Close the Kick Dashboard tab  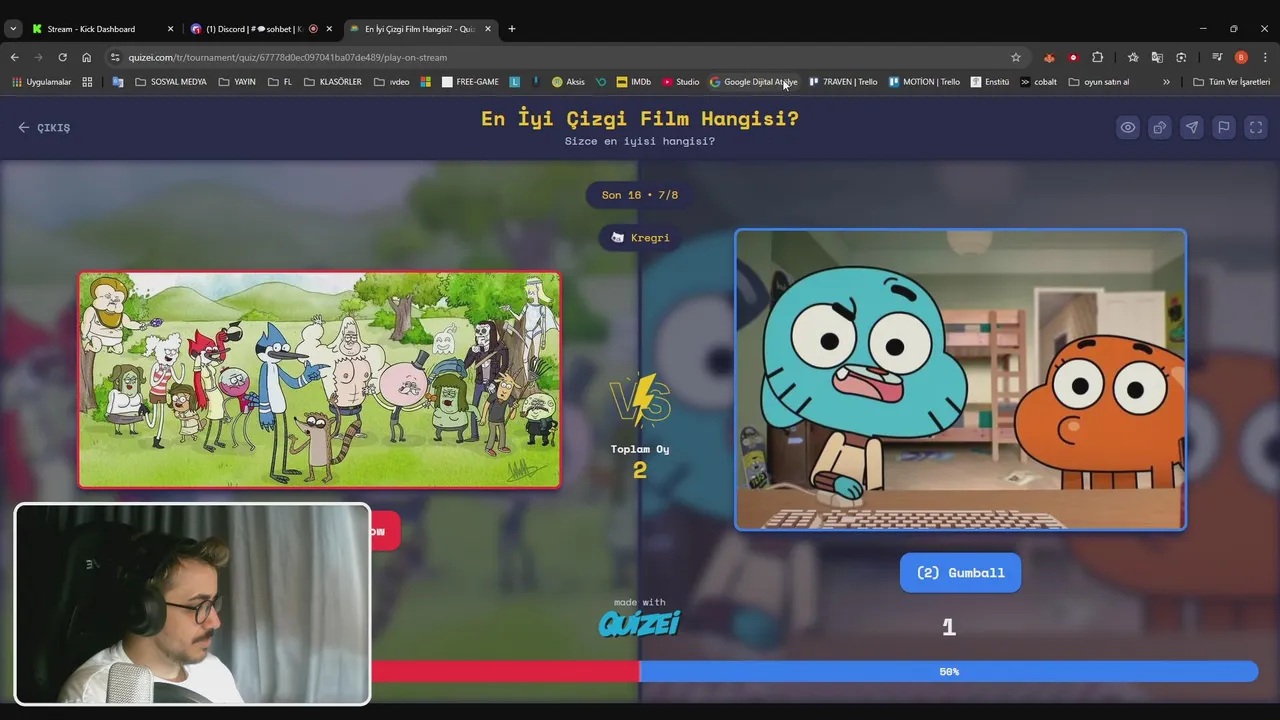[170, 29]
